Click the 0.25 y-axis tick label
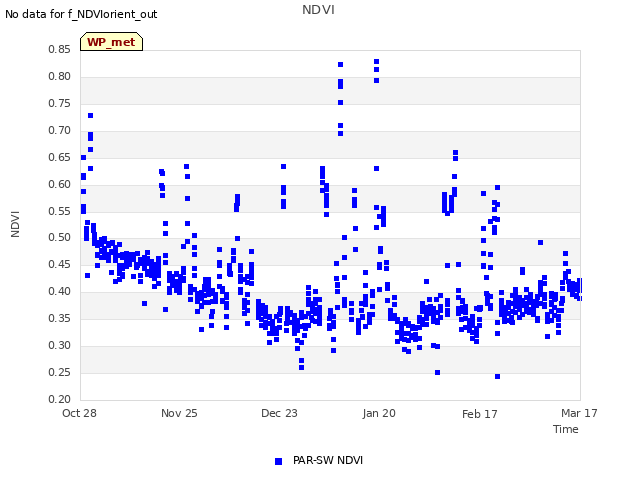The height and width of the screenshot is (480, 640). click(x=59, y=372)
